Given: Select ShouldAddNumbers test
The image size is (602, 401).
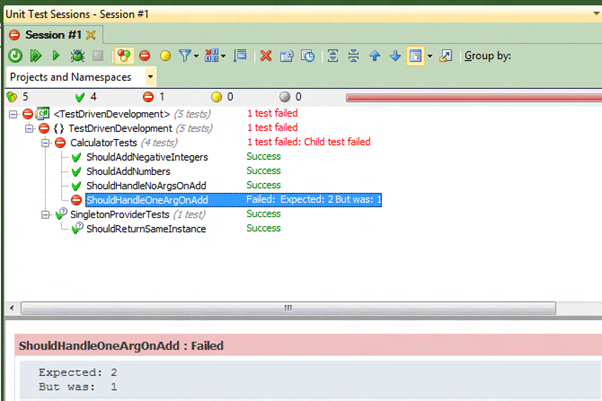Looking at the screenshot, I should 128,171.
